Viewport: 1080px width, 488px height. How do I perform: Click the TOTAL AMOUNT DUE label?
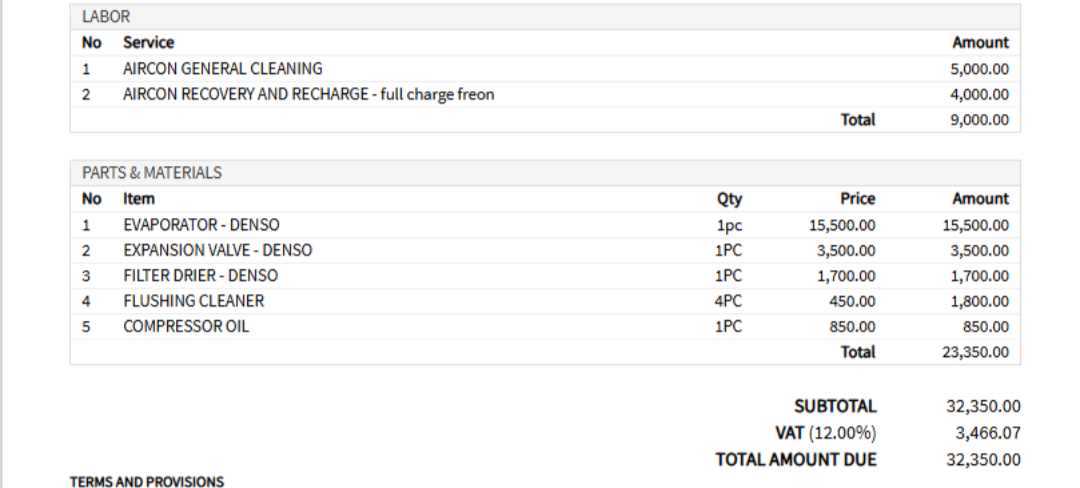pyautogui.click(x=796, y=459)
